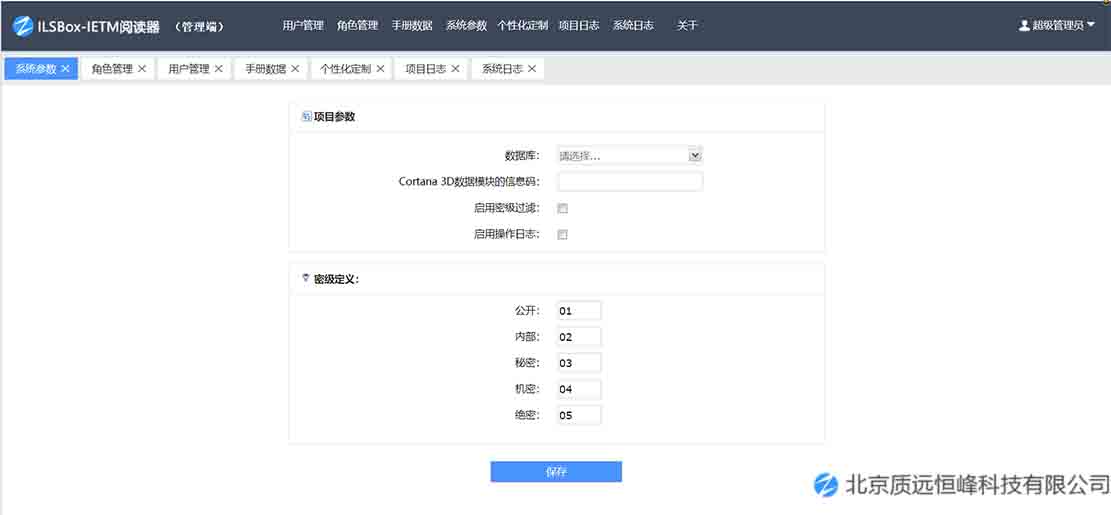The height and width of the screenshot is (515, 1111).
Task: Enable the 启用密级过滤 checkbox
Action: tap(563, 208)
